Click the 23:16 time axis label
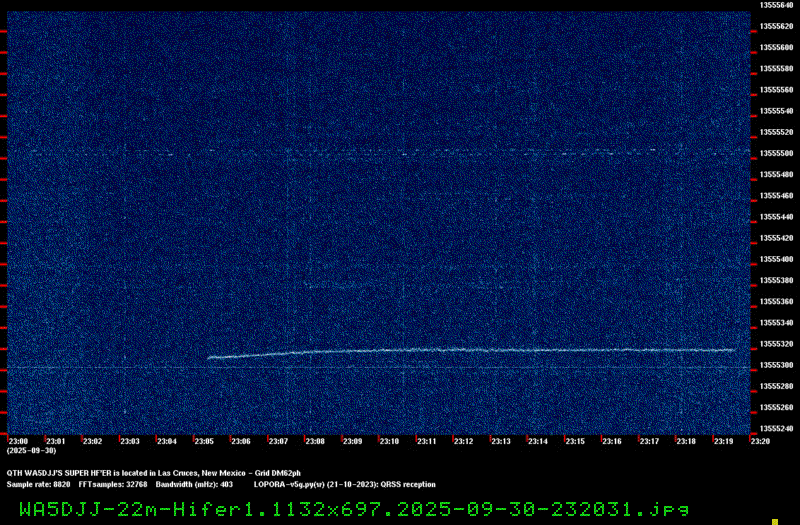The width and height of the screenshot is (800, 525). pos(612,441)
